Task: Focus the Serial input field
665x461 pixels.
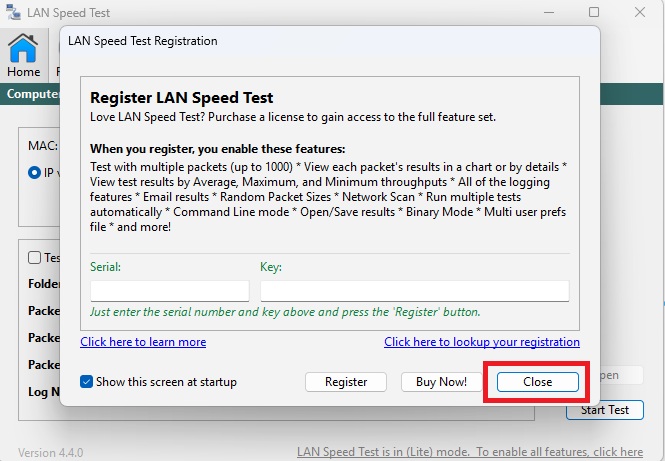Action: pyautogui.click(x=169, y=291)
